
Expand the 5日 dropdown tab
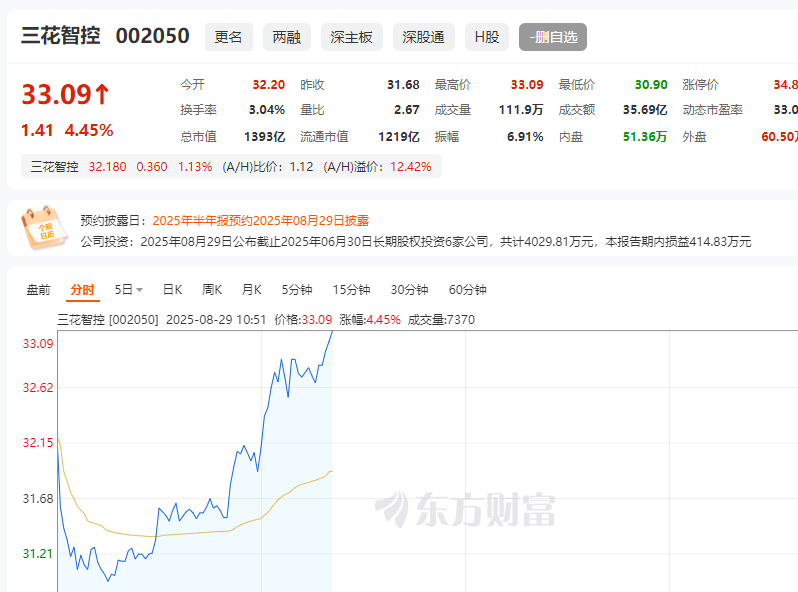tap(128, 290)
